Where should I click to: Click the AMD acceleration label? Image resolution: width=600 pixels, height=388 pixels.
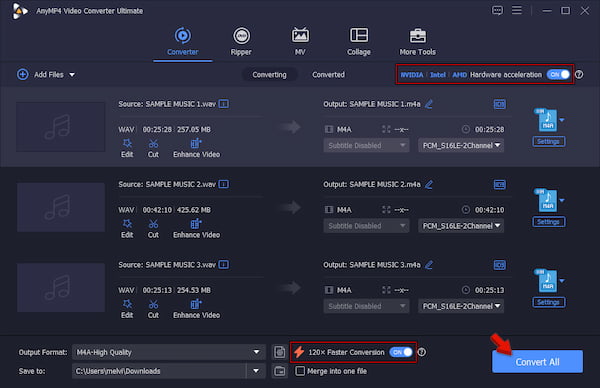click(460, 75)
